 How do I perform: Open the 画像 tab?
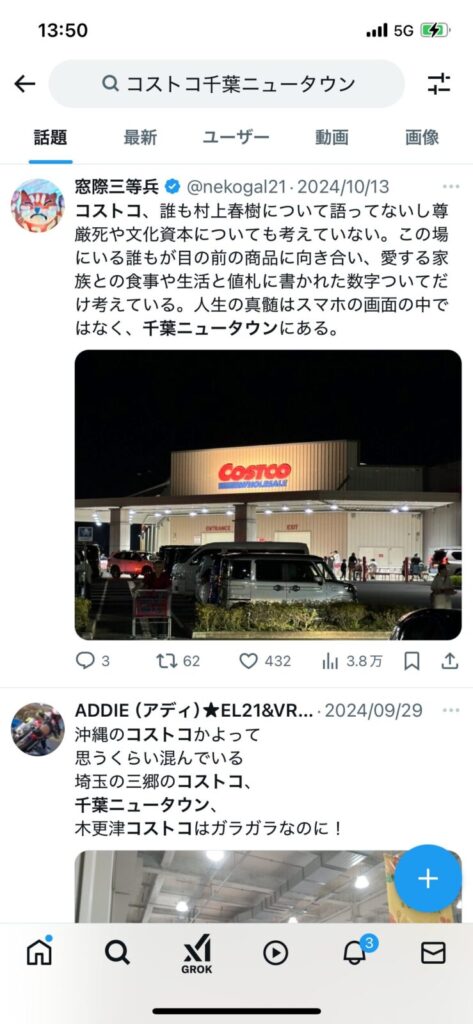[422, 137]
